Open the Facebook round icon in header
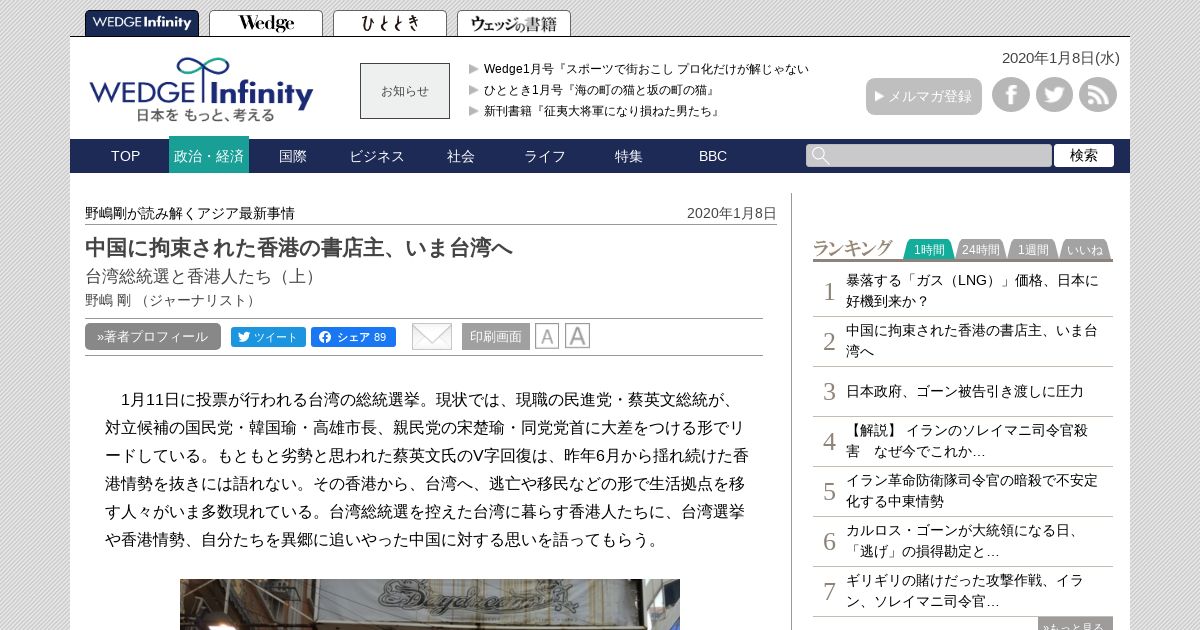1200x630 pixels. [x=1011, y=95]
